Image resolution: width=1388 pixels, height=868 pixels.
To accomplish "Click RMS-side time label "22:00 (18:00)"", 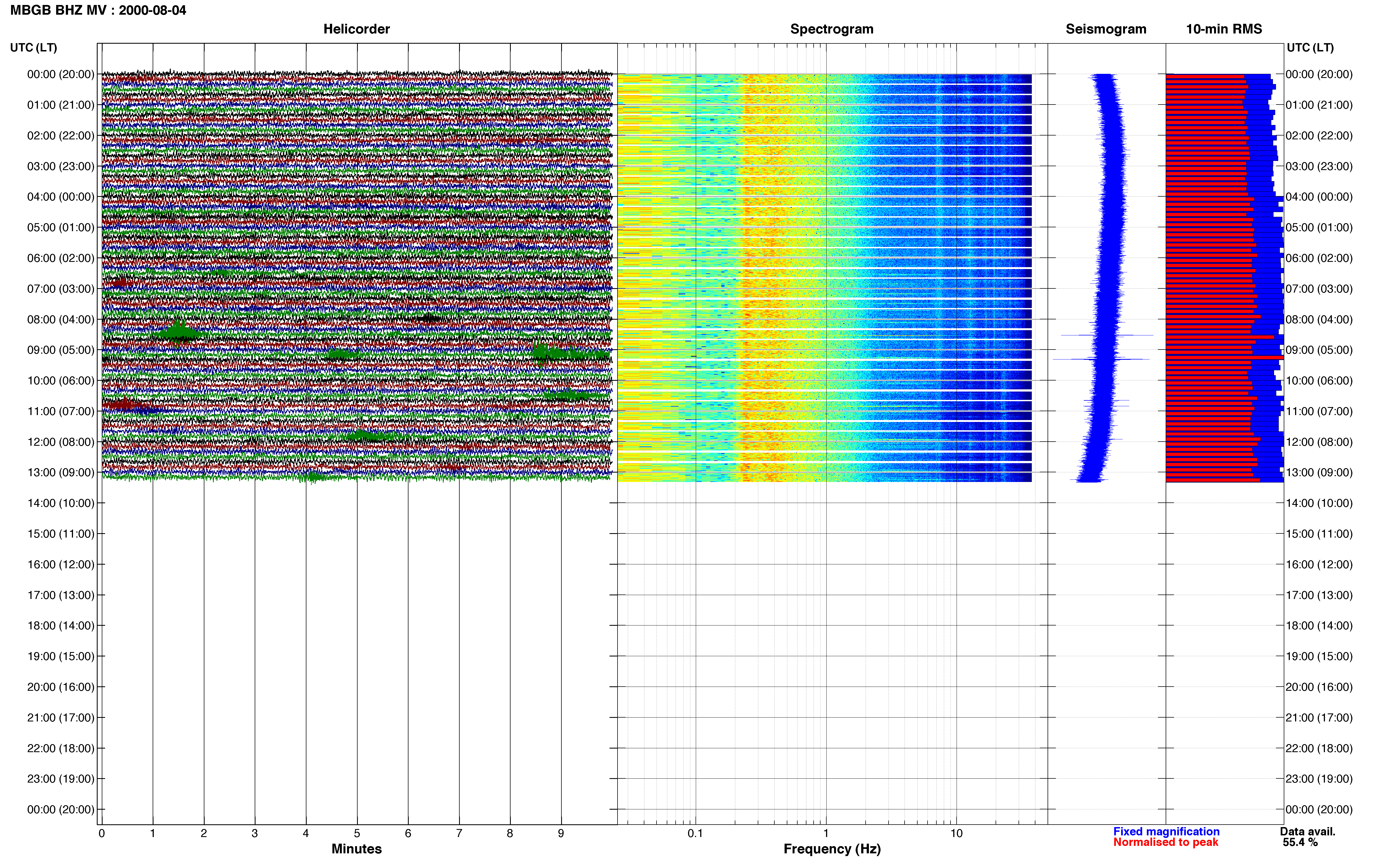I will click(1319, 748).
